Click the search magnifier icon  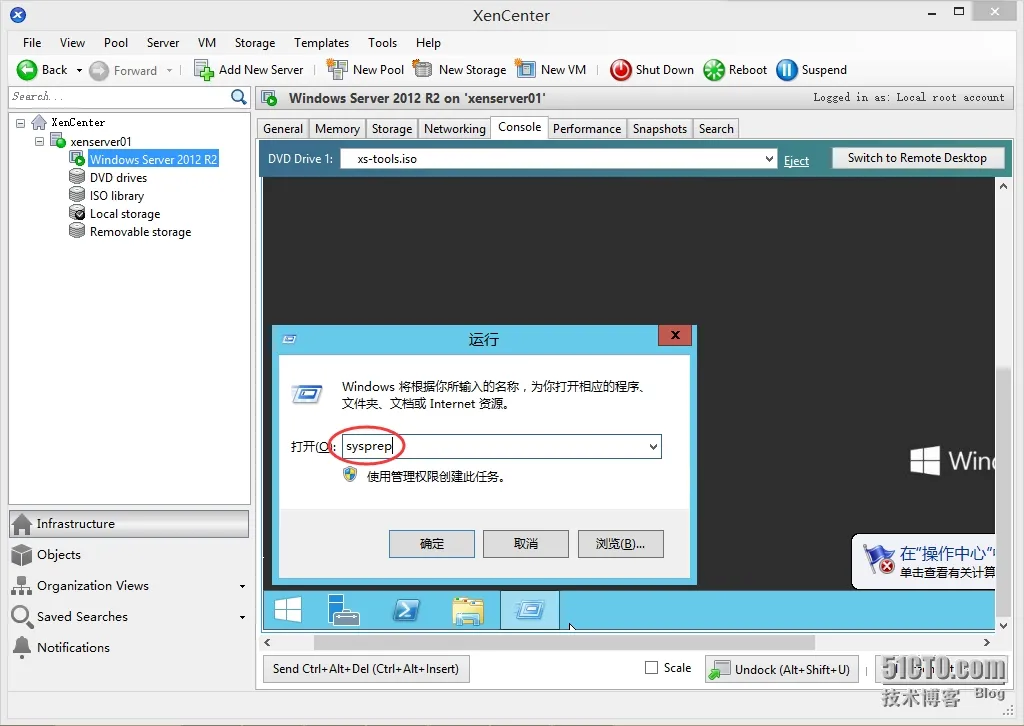[239, 97]
